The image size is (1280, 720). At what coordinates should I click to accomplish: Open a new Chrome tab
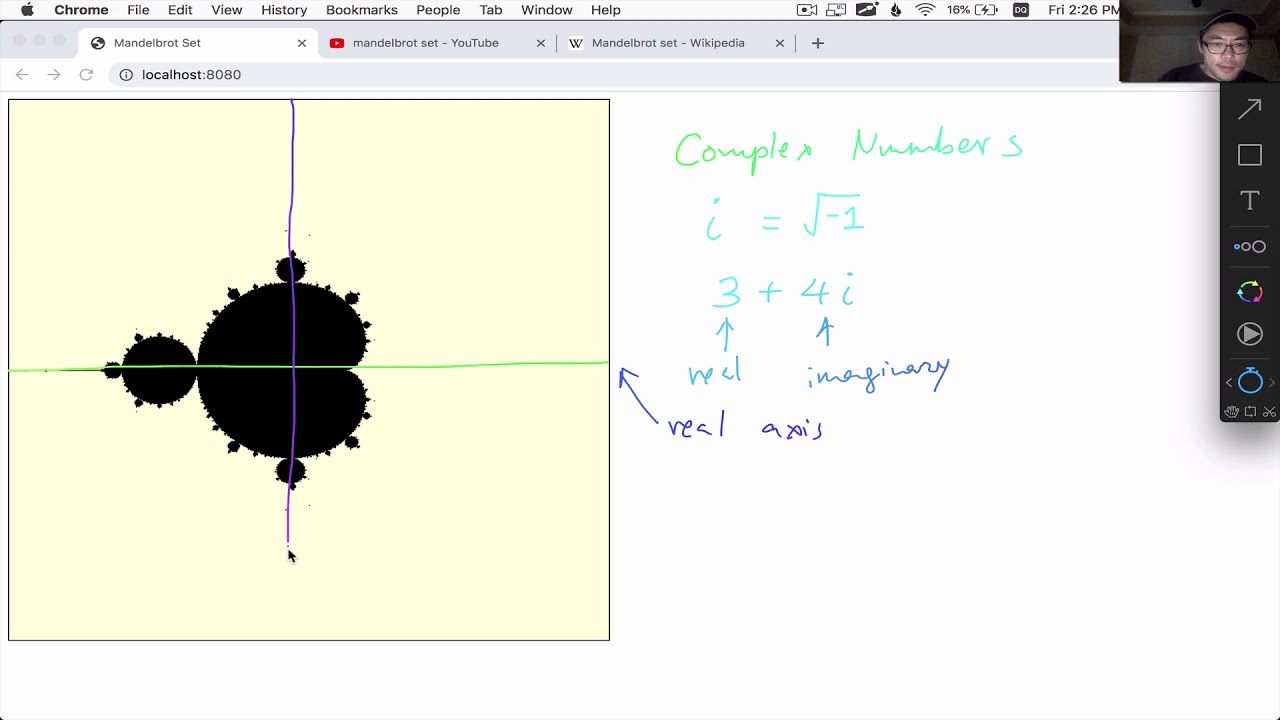tap(817, 43)
